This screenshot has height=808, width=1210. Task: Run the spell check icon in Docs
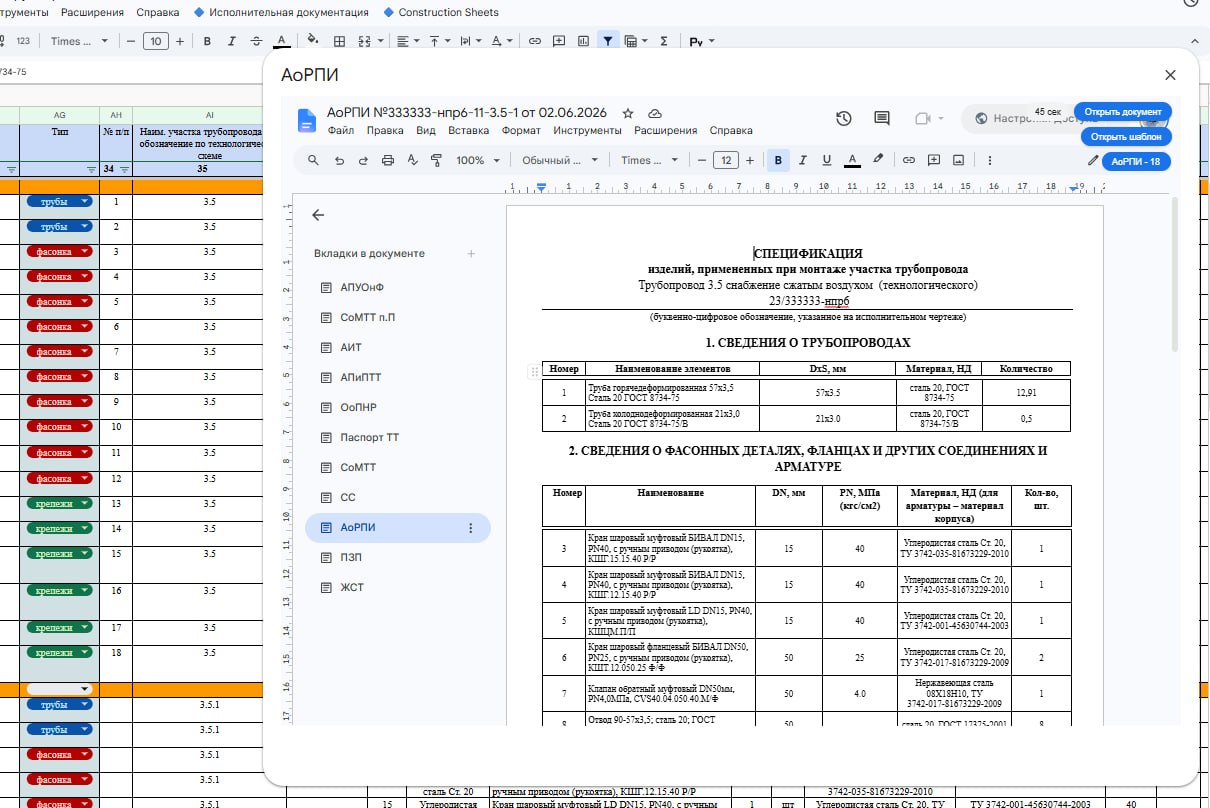pos(412,160)
